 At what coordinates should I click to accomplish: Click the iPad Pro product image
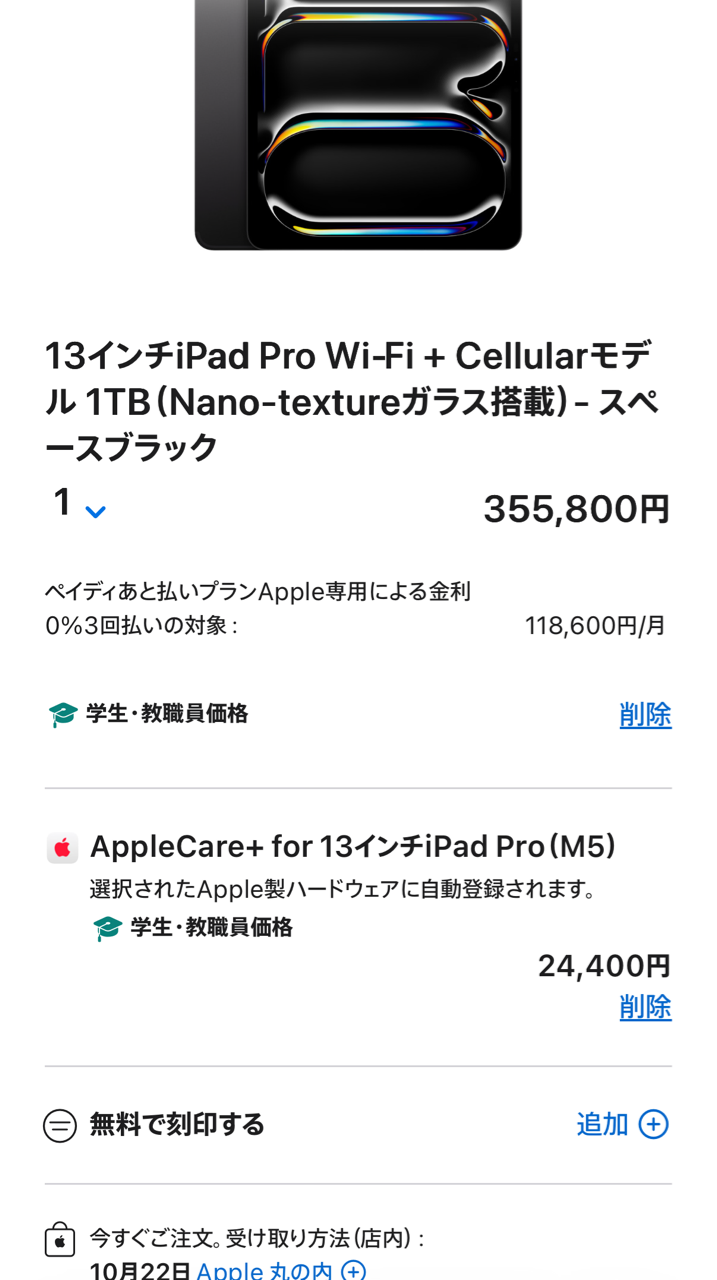point(358,125)
